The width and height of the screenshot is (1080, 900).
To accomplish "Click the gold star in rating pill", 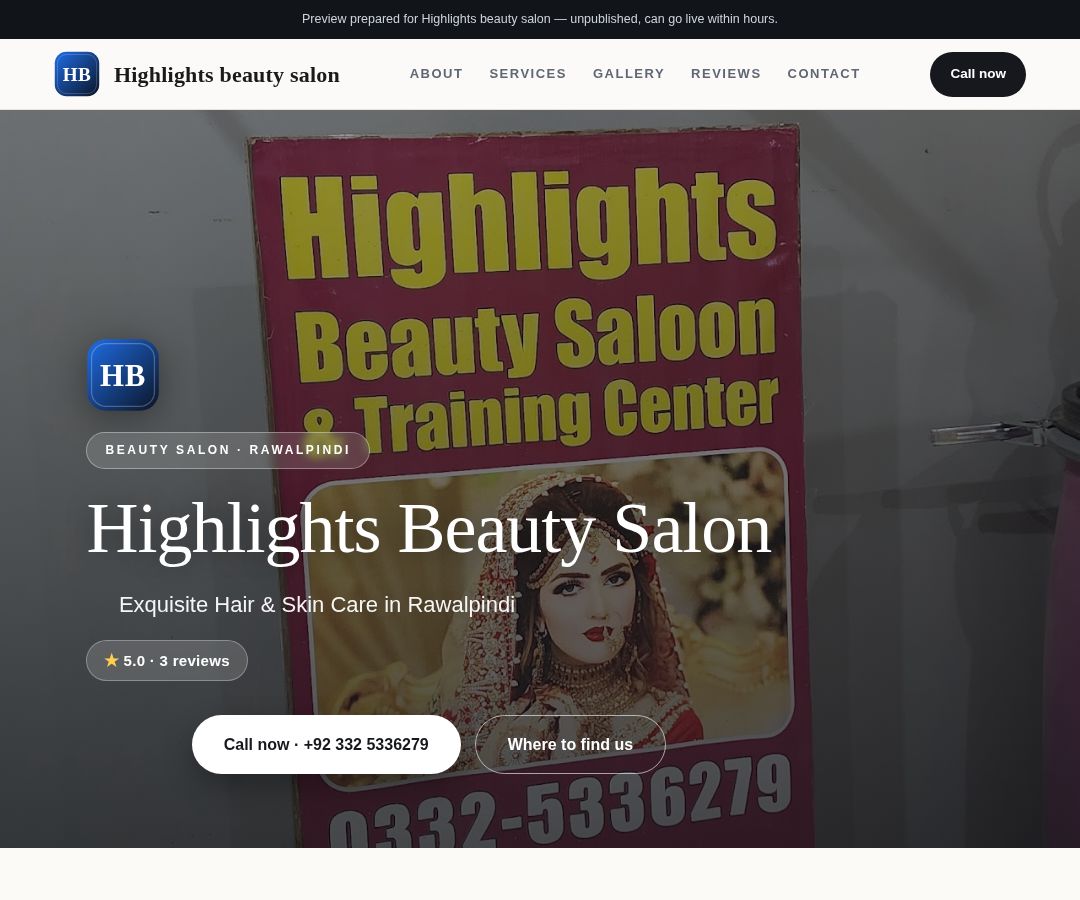I will tap(112, 660).
